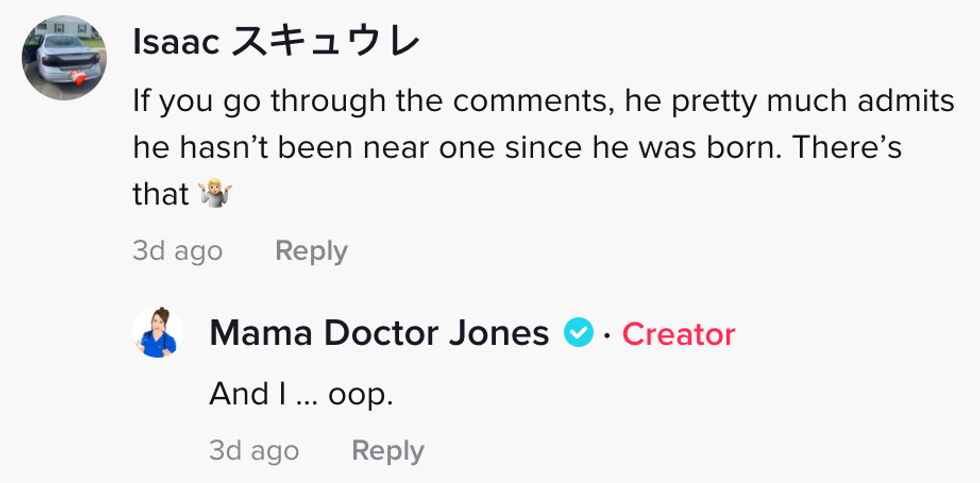This screenshot has width=980, height=483.
Task: Open Mama Doctor Jones profile name
Action: point(379,333)
